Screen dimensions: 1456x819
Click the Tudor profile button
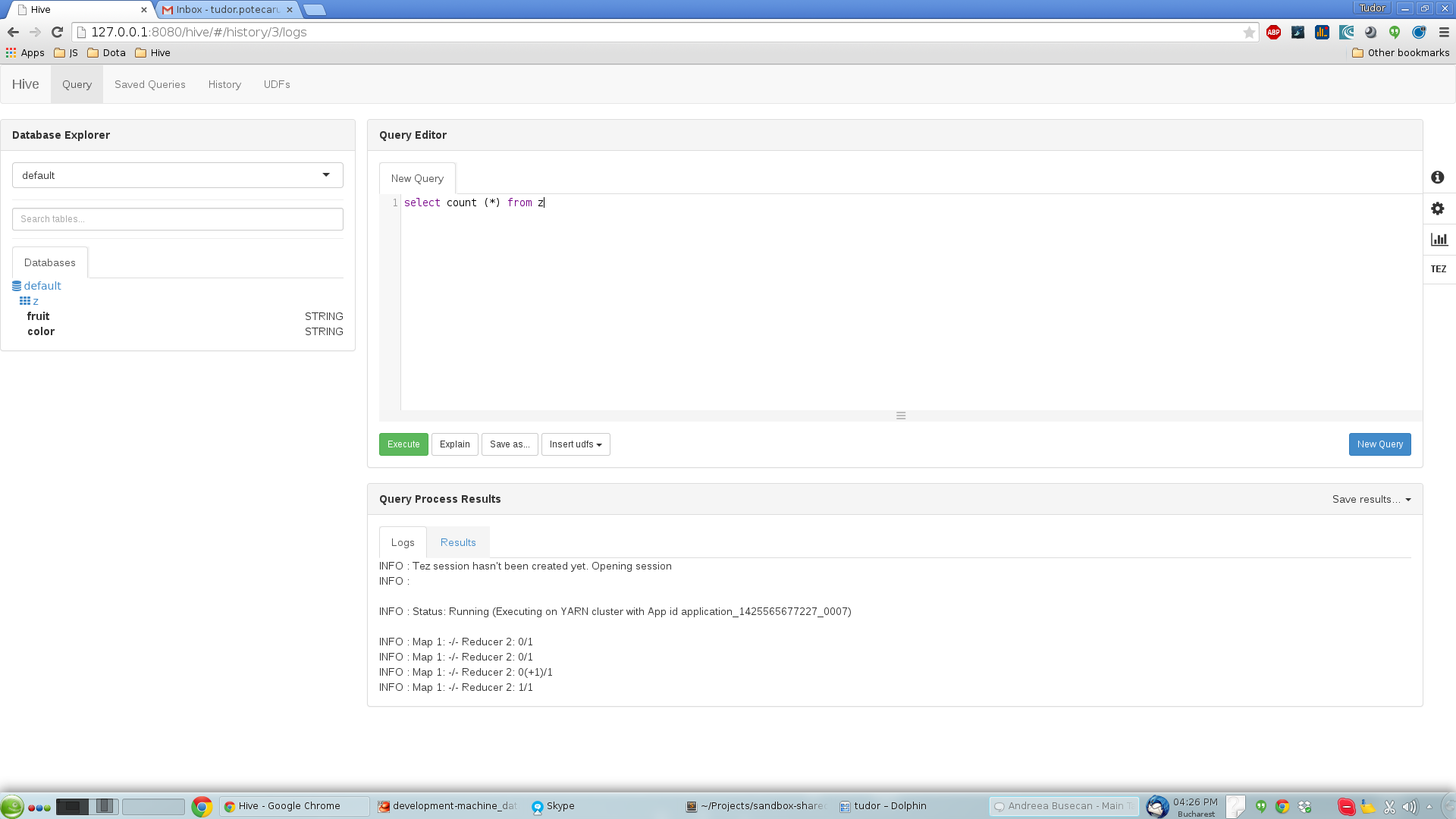point(1372,8)
